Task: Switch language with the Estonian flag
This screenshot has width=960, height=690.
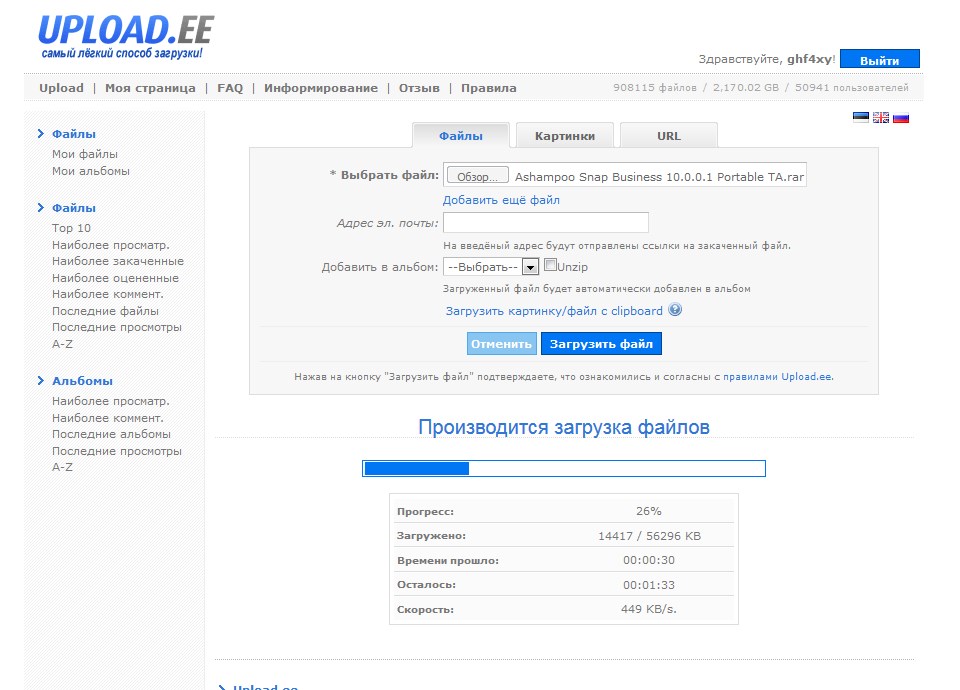Action: 860,117
